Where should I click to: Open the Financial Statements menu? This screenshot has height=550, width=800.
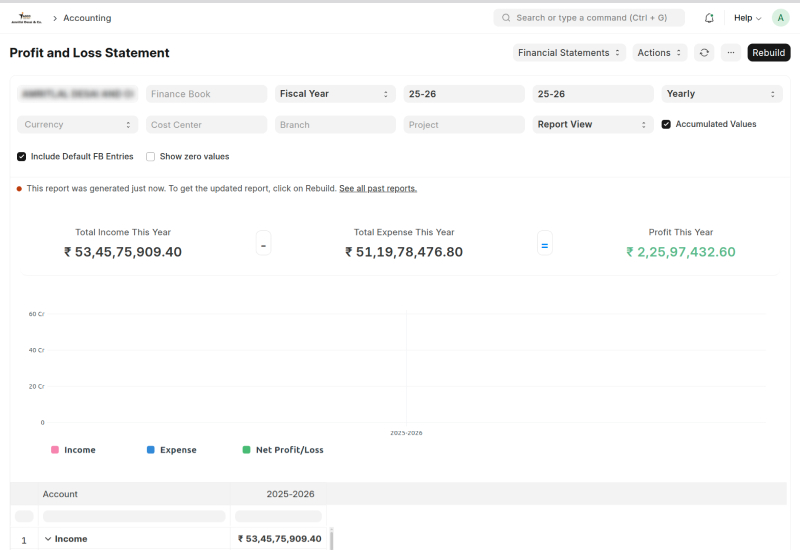[569, 53]
